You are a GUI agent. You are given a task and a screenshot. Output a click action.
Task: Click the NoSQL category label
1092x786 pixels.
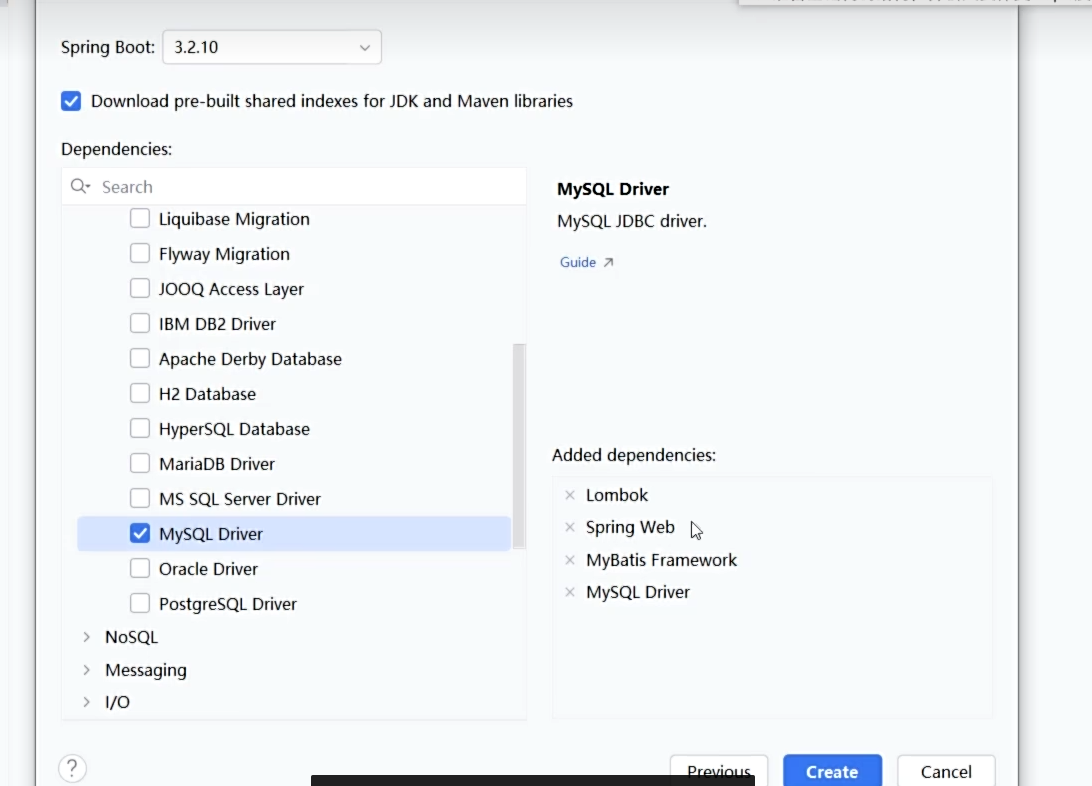click(x=132, y=637)
